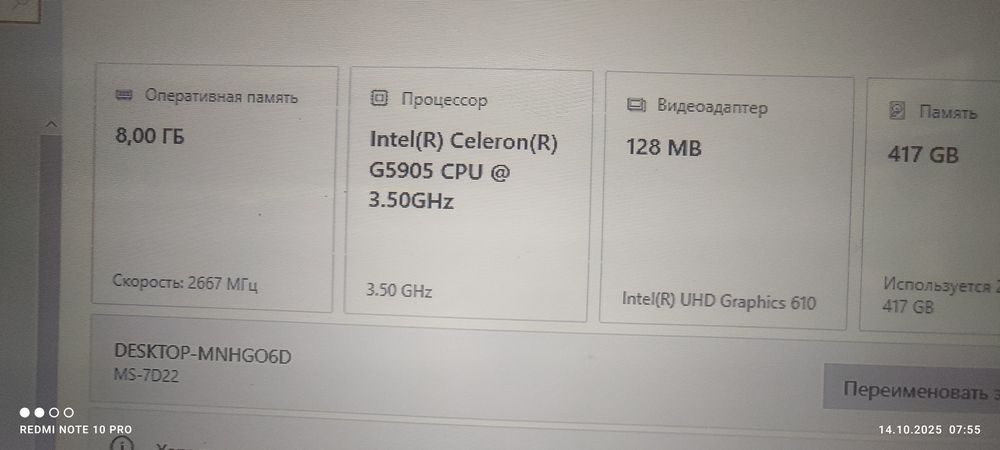The width and height of the screenshot is (1000, 450).
Task: Click the Скорость: 2667 МГц text
Action: point(185,283)
